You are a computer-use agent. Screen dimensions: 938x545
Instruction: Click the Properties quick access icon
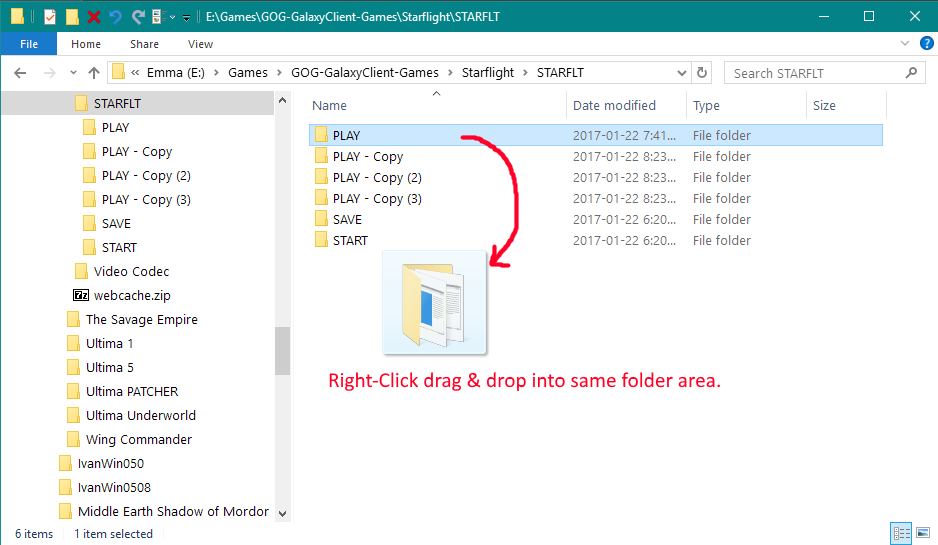point(50,17)
